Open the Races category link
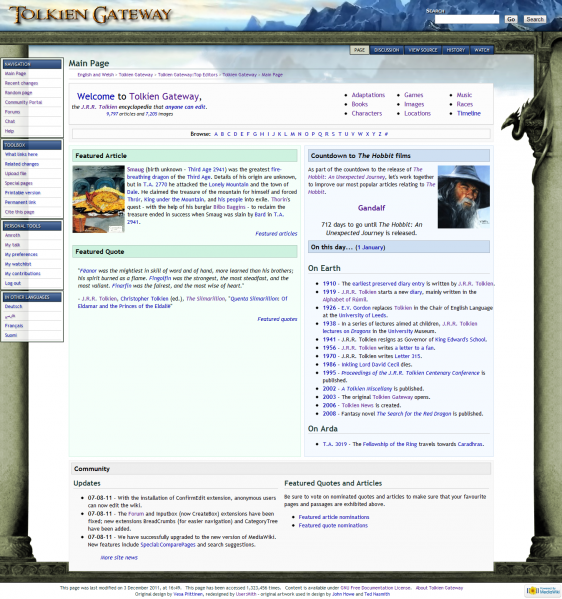562x599 pixels. [x=465, y=104]
